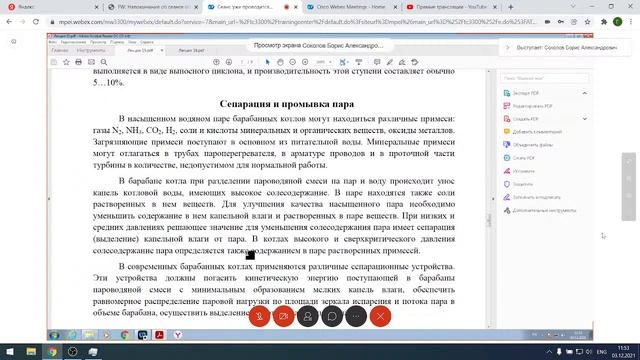Click the email envelope icon in Acrobat toolbar
This screenshot has height=360, width=640.
[x=91, y=62]
